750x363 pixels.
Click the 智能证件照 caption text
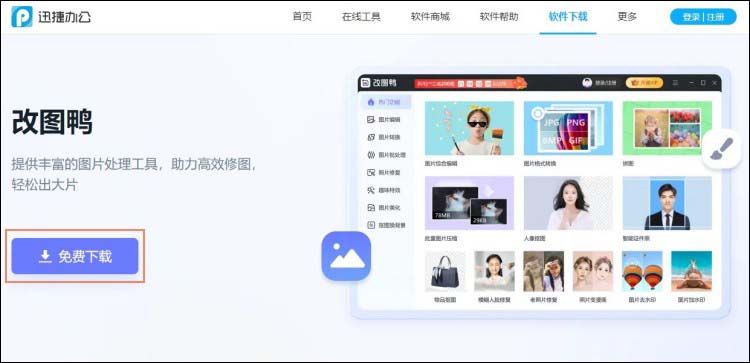[x=636, y=238]
